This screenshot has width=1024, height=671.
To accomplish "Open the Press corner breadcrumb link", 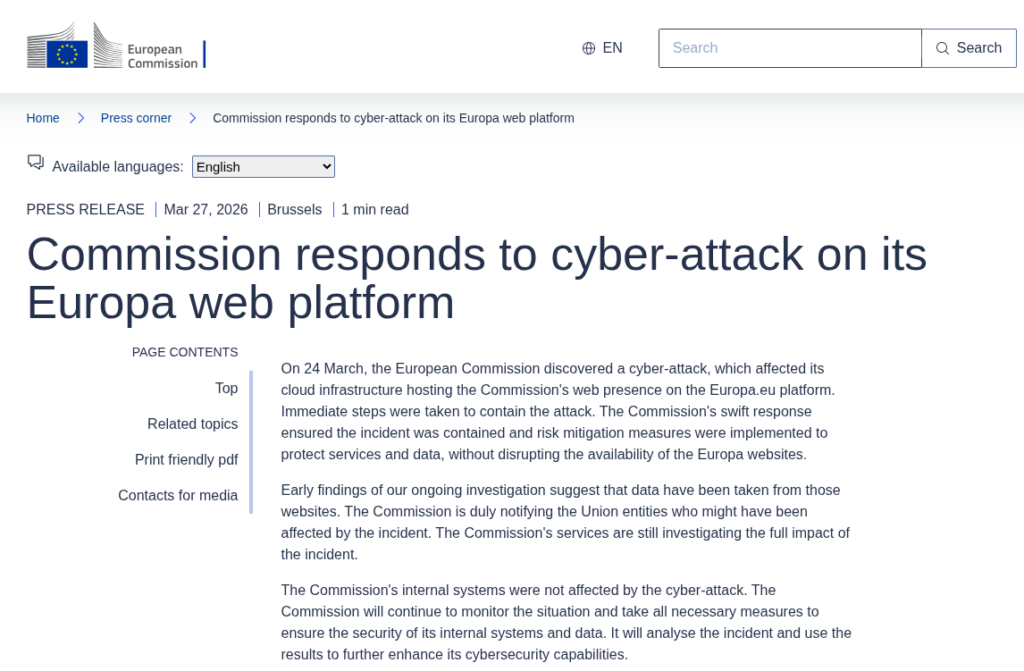I will [x=136, y=118].
